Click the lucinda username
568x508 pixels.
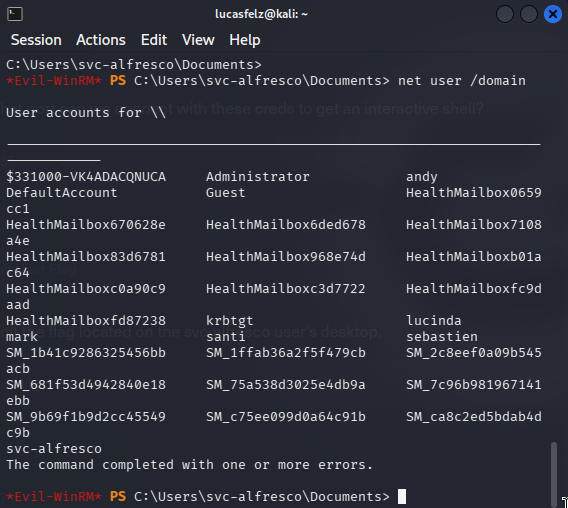tap(434, 321)
